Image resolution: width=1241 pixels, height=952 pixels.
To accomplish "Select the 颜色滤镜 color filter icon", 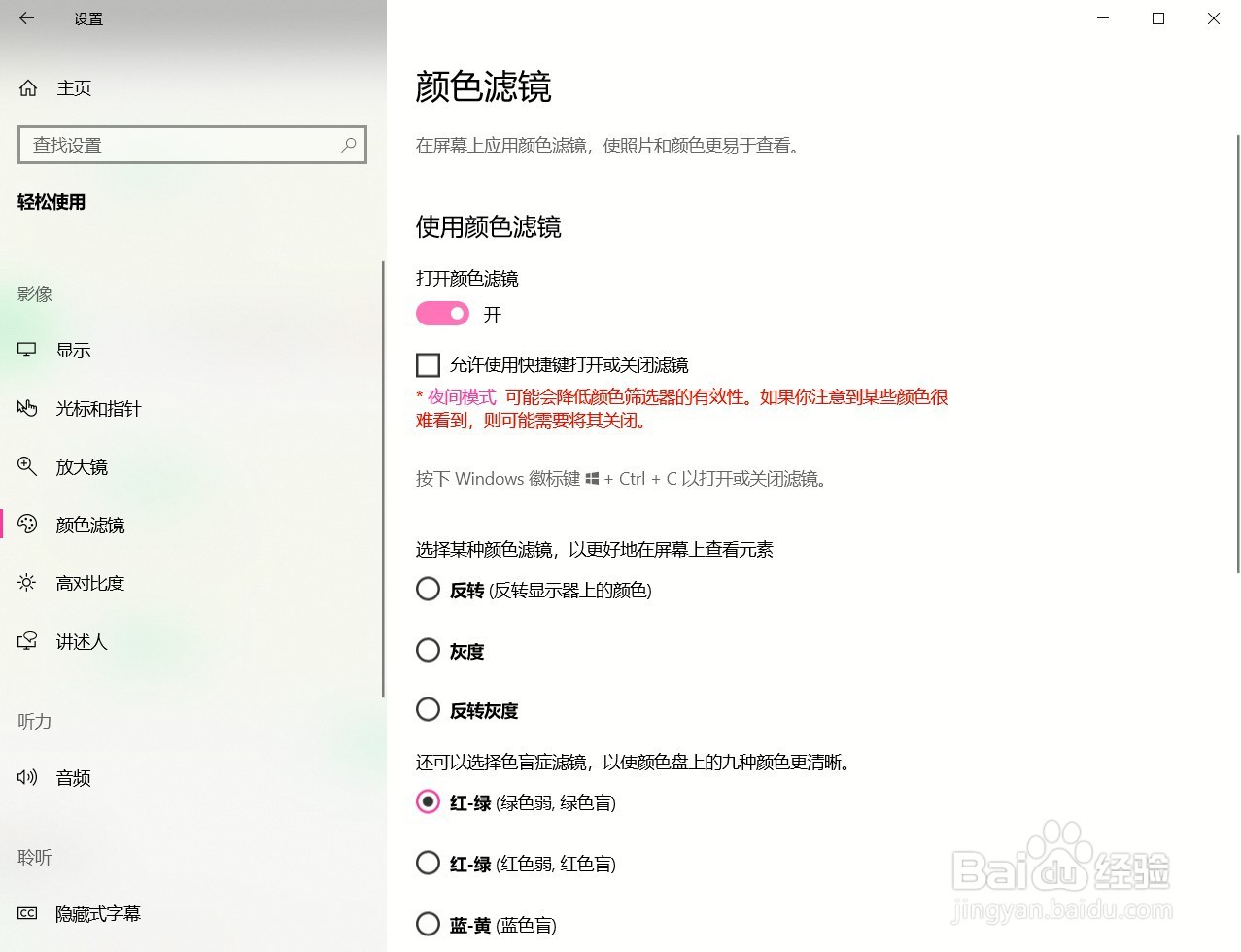I will [26, 525].
